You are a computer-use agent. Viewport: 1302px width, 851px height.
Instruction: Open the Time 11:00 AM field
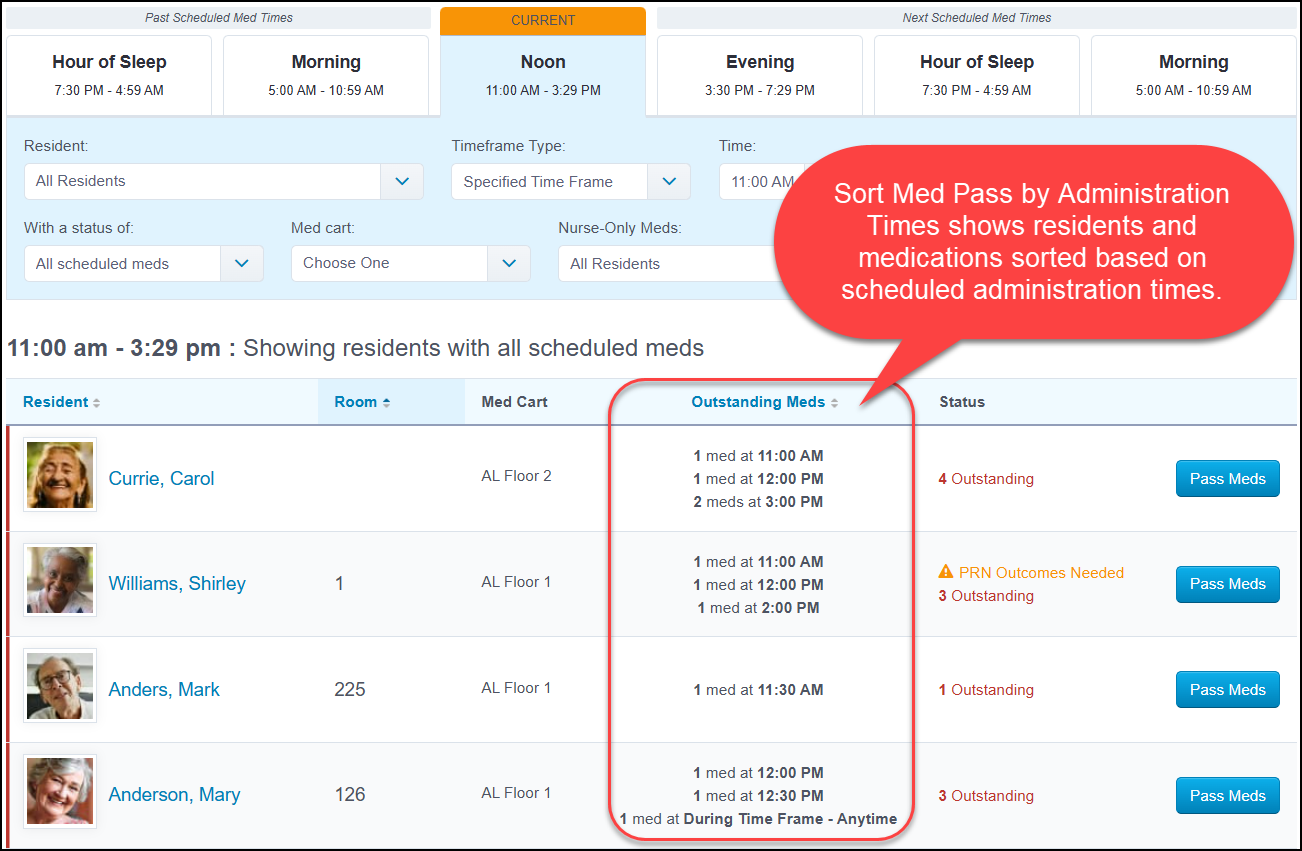762,182
